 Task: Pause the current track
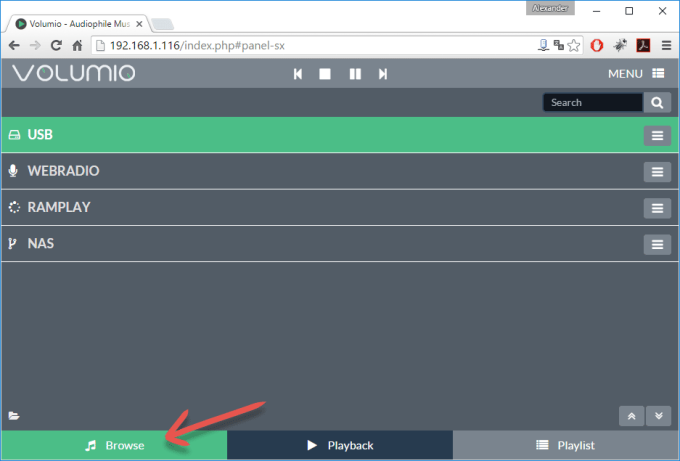click(355, 74)
